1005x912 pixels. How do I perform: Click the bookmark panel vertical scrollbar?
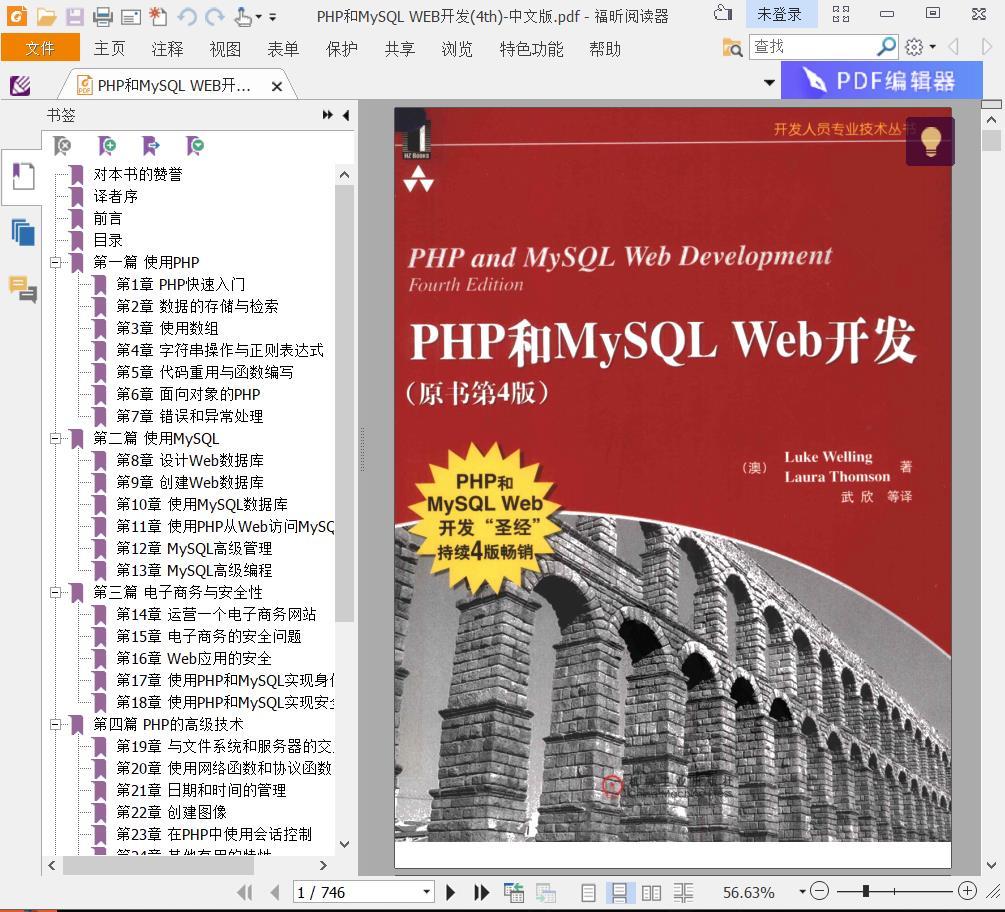[x=344, y=404]
